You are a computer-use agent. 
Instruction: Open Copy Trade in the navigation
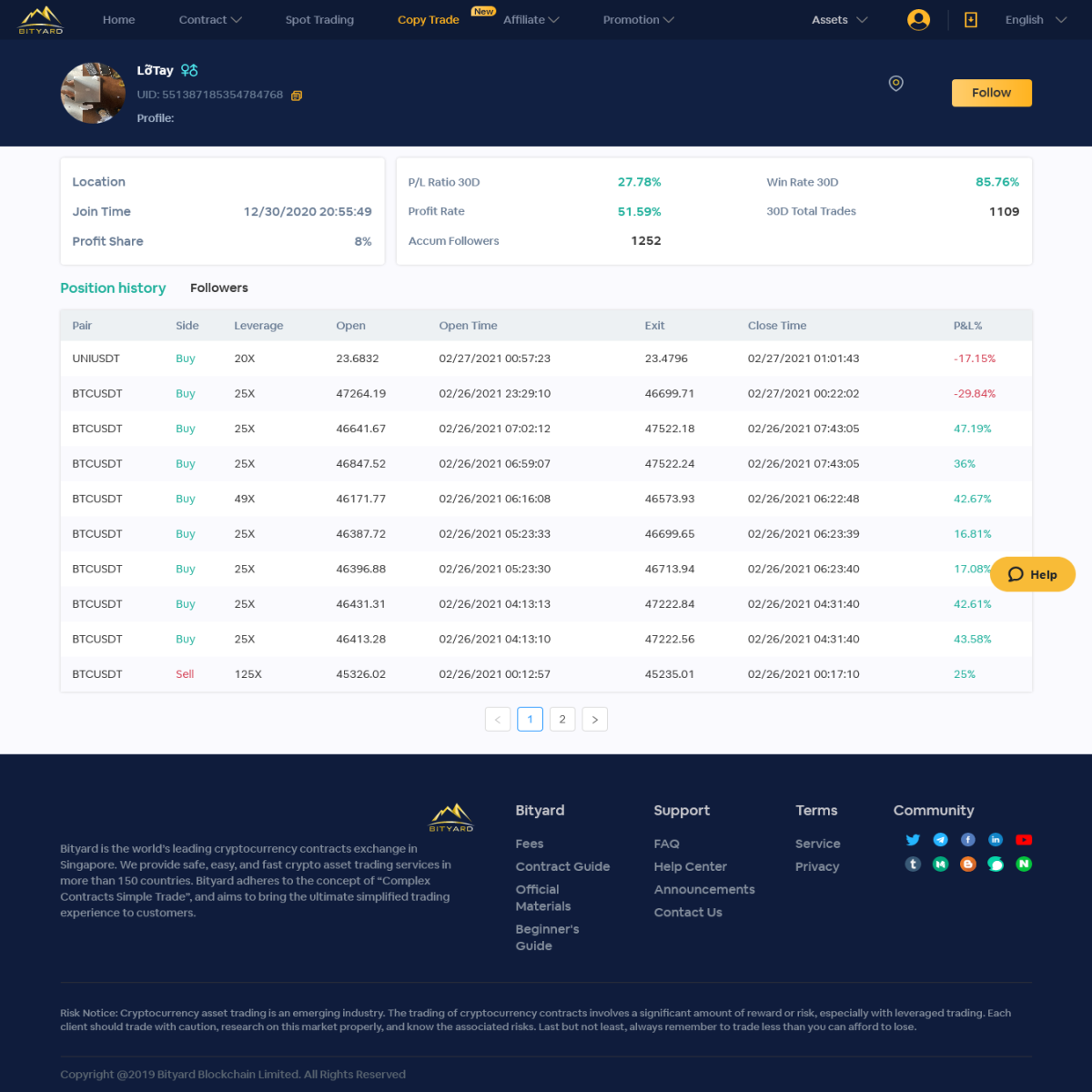coord(429,19)
